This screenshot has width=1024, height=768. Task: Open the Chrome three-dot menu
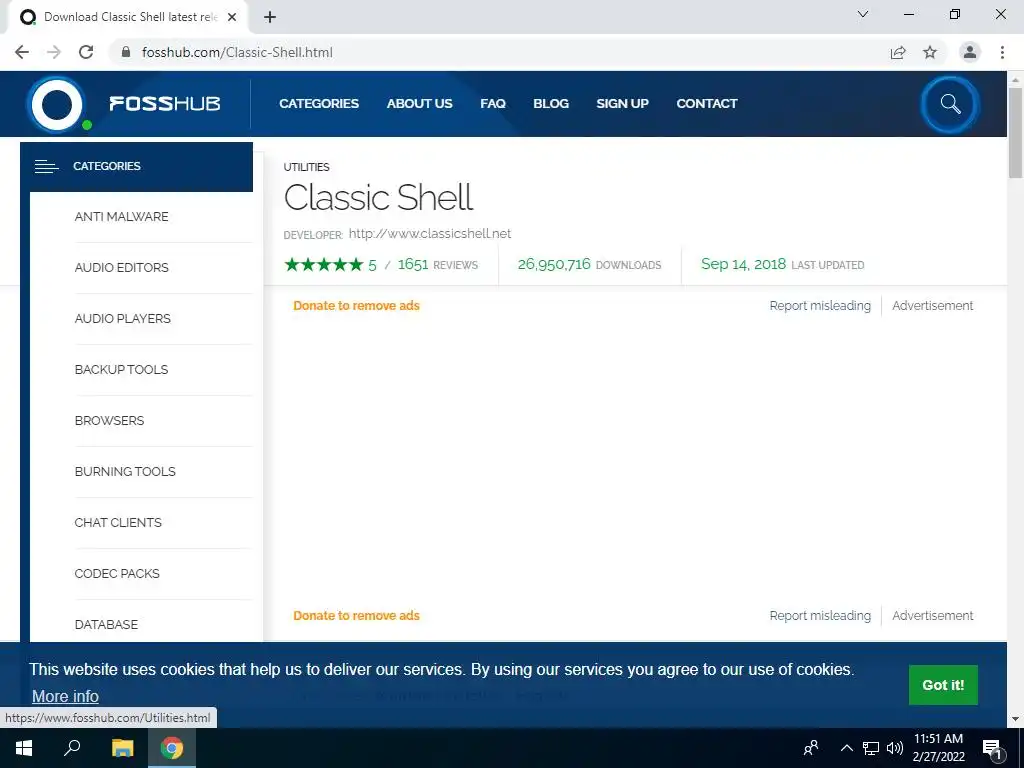tap(1002, 52)
